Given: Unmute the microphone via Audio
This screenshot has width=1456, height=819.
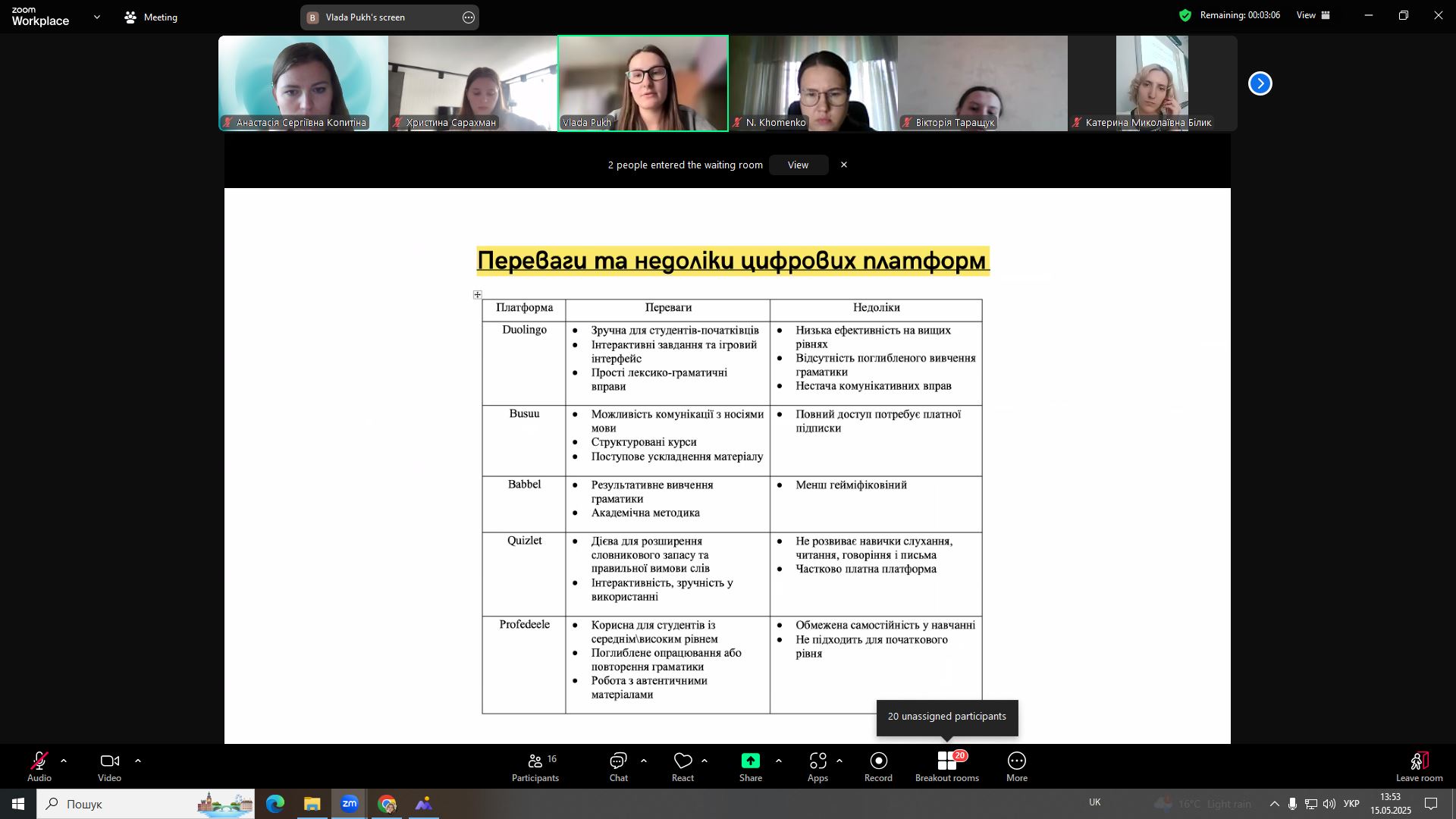Looking at the screenshot, I should [39, 766].
